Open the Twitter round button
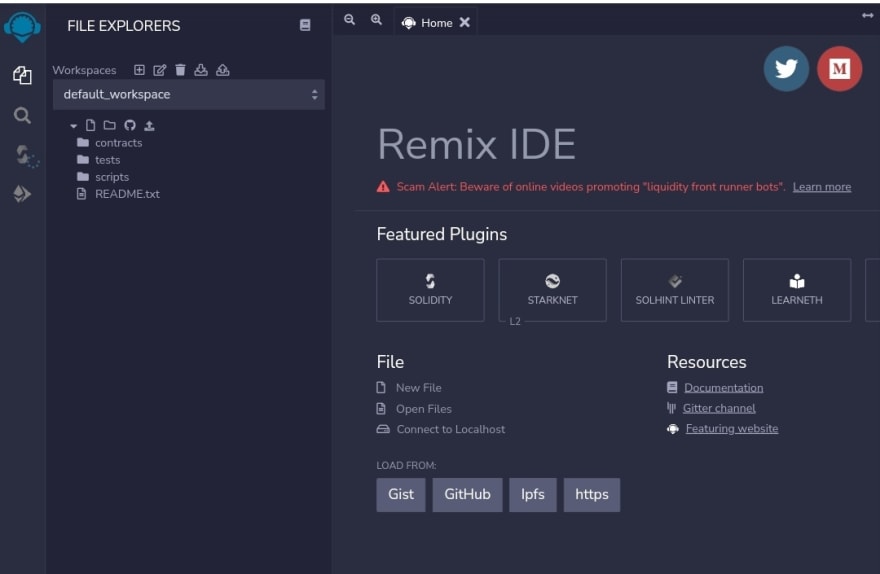The width and height of the screenshot is (880, 574). click(786, 68)
